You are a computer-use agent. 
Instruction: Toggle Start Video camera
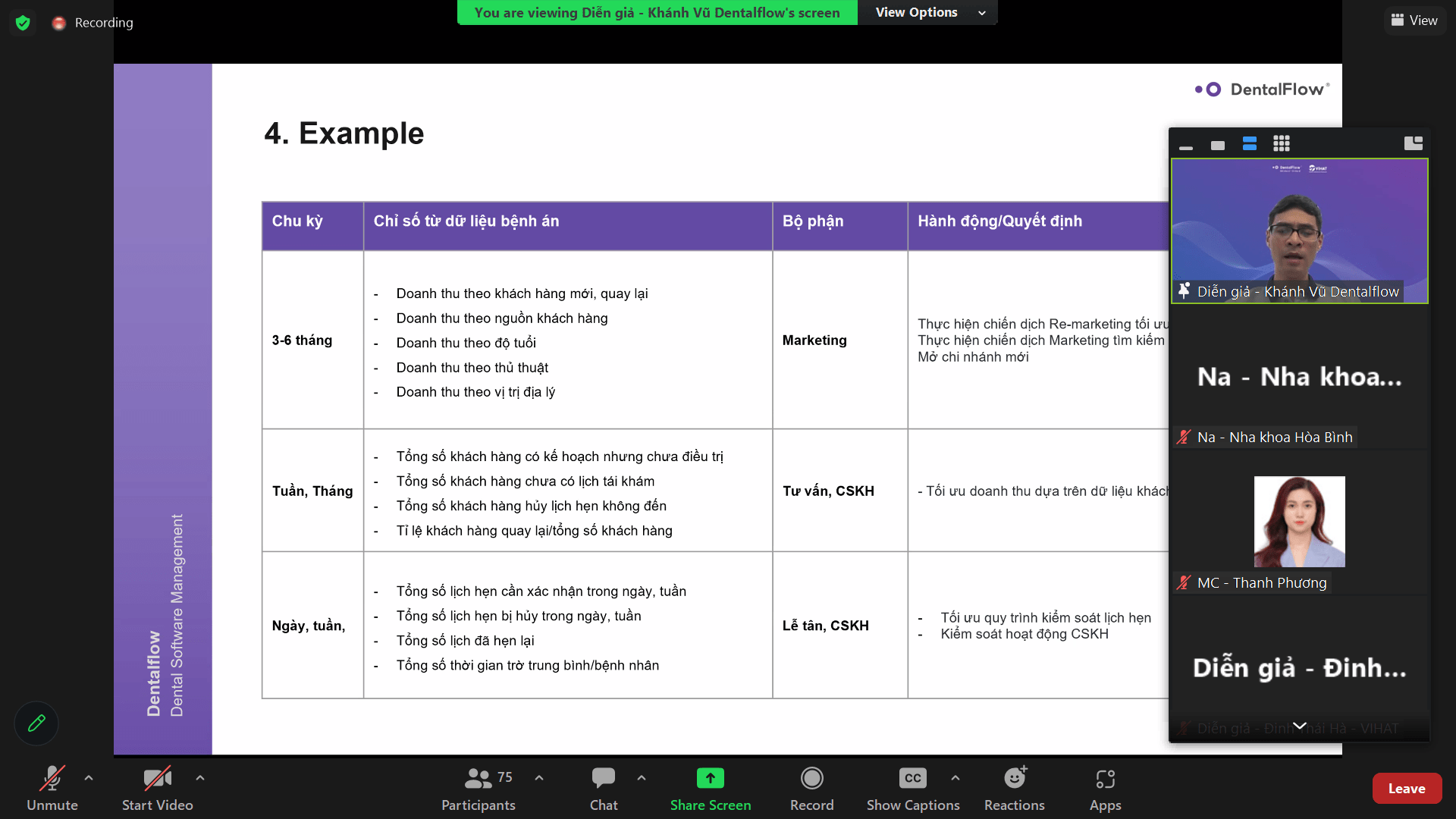[x=157, y=779]
